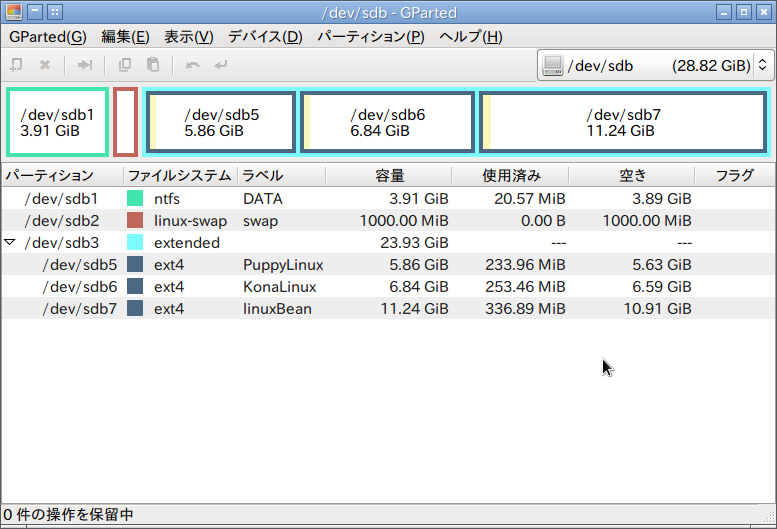Click the PuppyLinux label cell
This screenshot has height=529, width=777.
click(x=283, y=265)
